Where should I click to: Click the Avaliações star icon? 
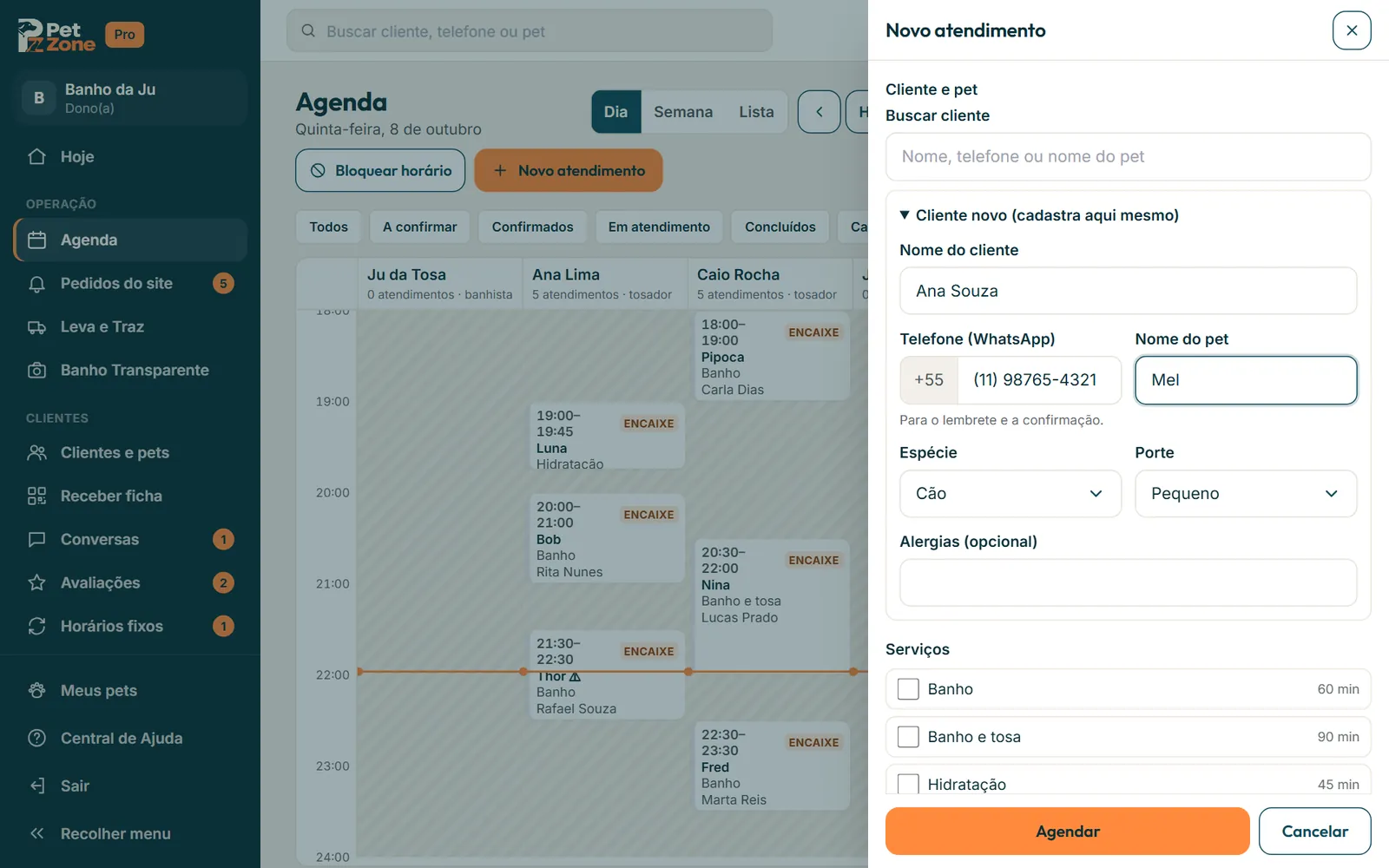click(x=36, y=583)
